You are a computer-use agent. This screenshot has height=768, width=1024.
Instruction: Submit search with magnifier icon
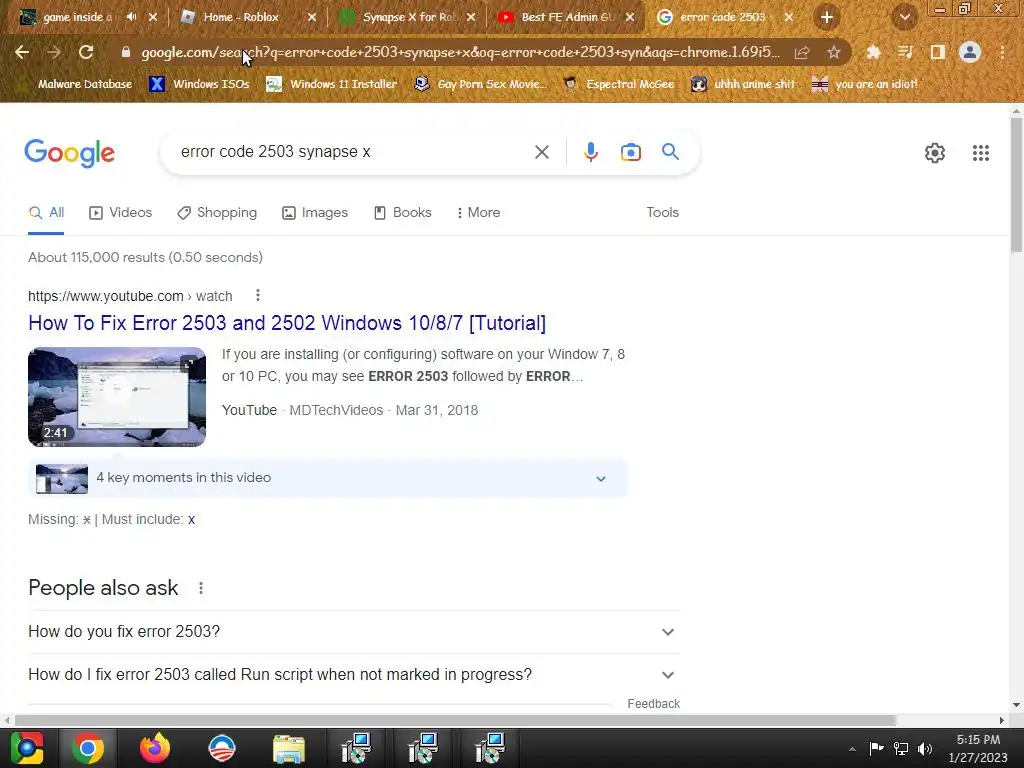point(671,152)
